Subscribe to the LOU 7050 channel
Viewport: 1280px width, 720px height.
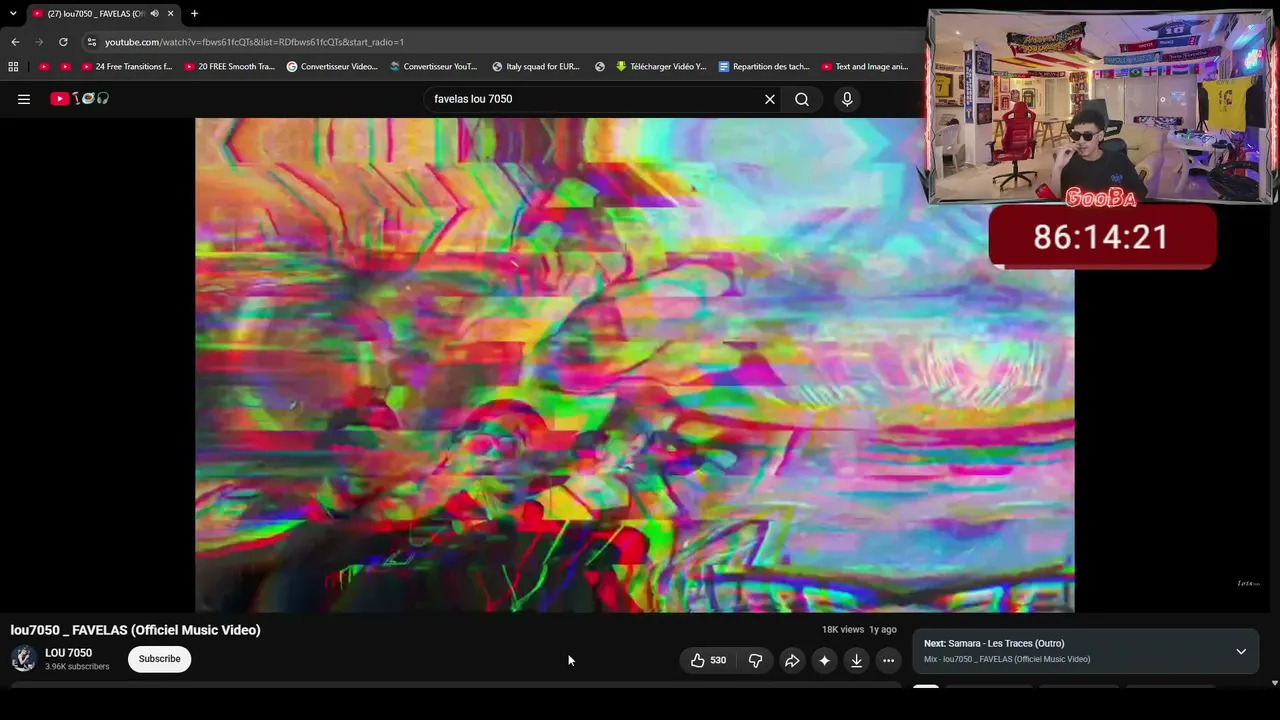click(159, 659)
